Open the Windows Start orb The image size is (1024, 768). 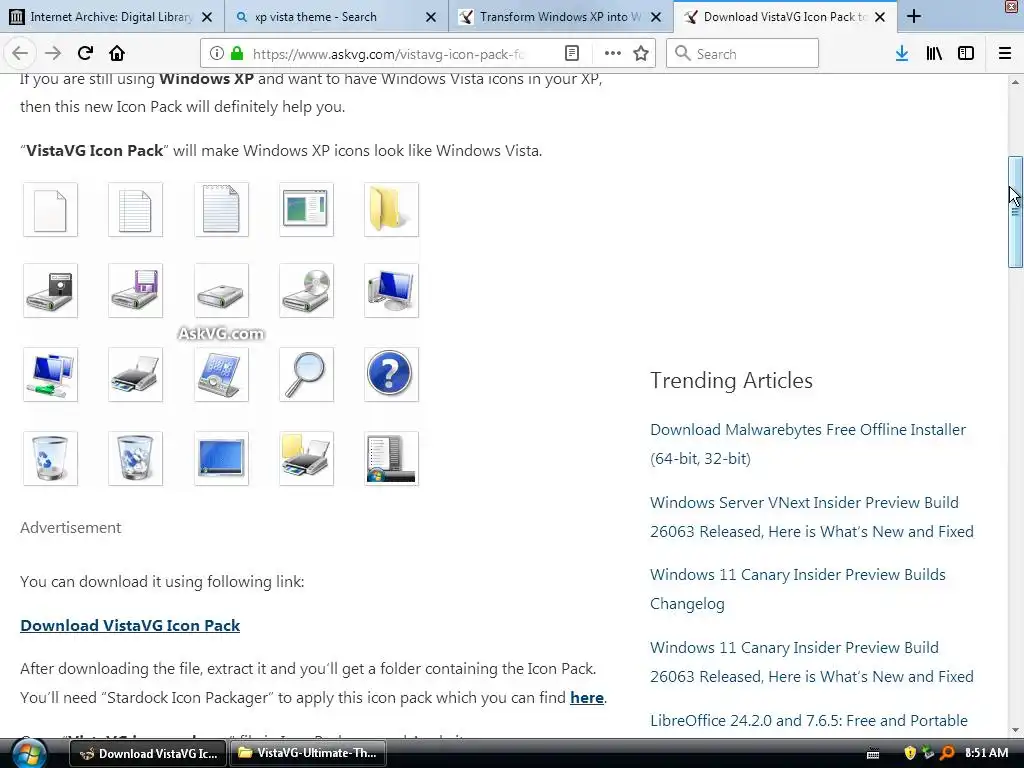point(29,754)
